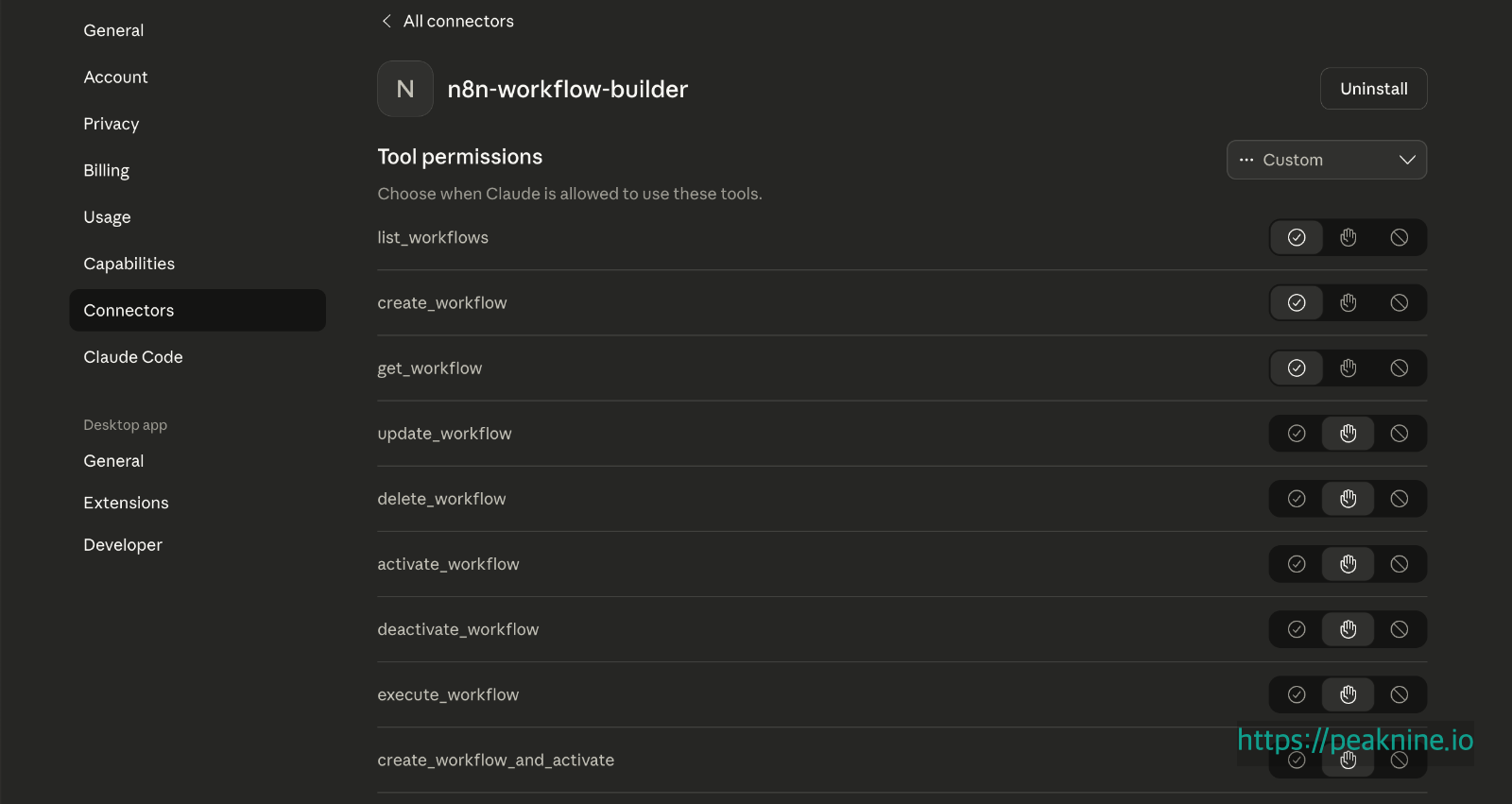Block the delete_workflow tool entirely
The width and height of the screenshot is (1512, 804).
[x=1400, y=498]
